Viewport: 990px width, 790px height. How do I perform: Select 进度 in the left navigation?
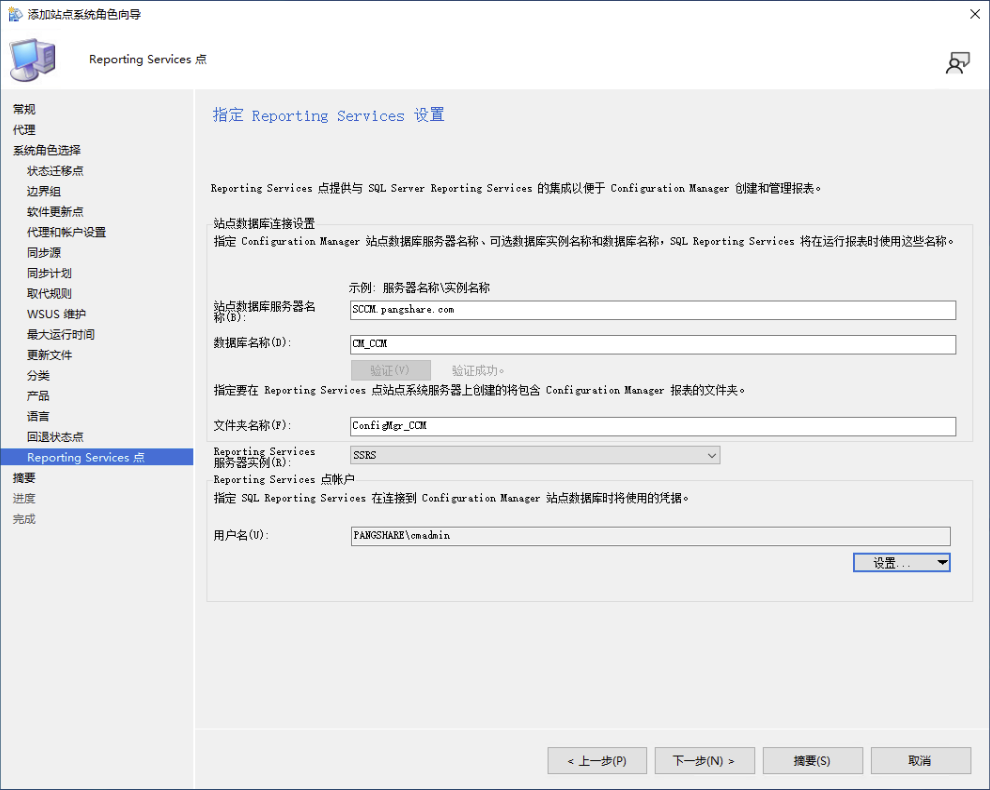click(25, 498)
